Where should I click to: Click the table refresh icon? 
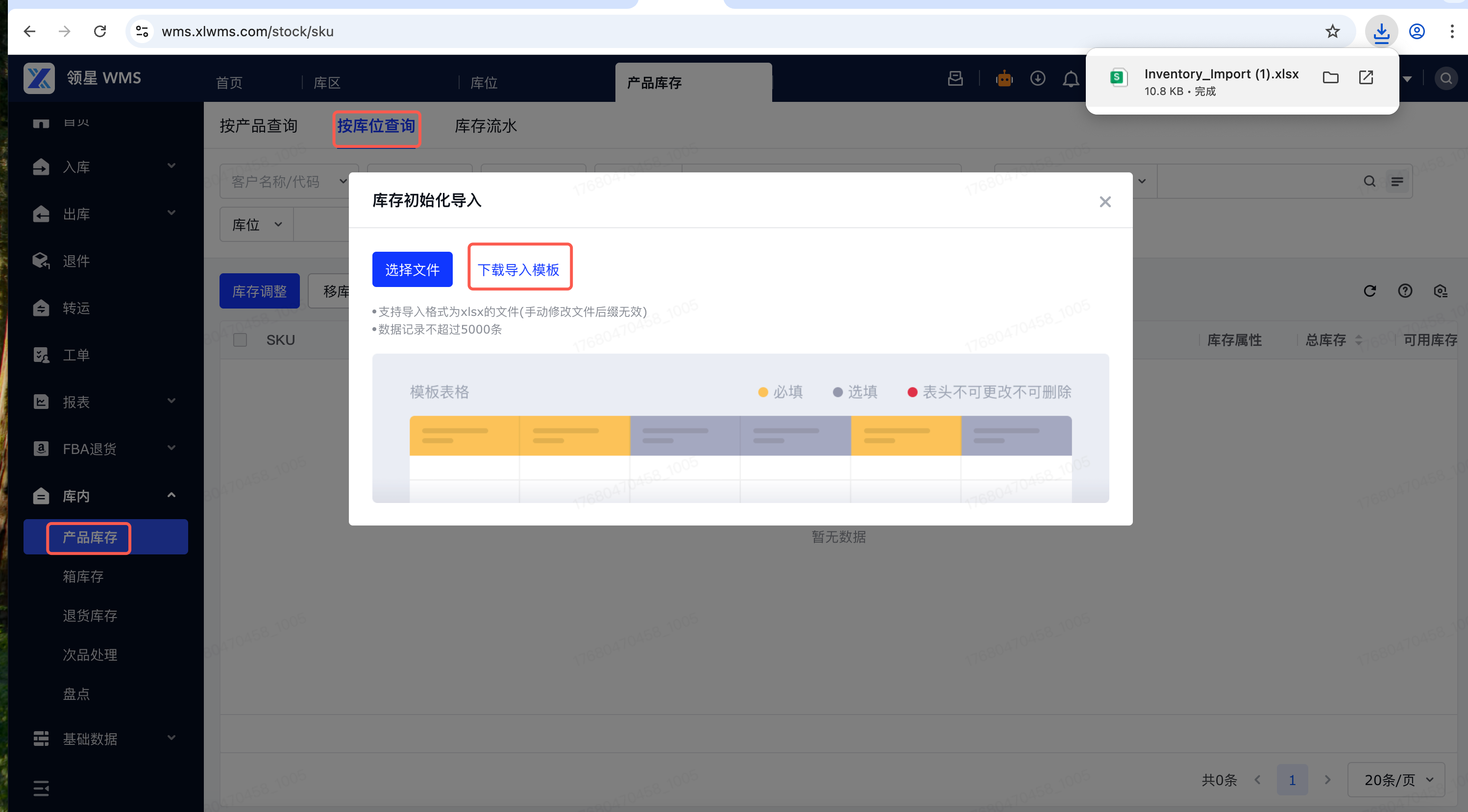click(x=1370, y=291)
